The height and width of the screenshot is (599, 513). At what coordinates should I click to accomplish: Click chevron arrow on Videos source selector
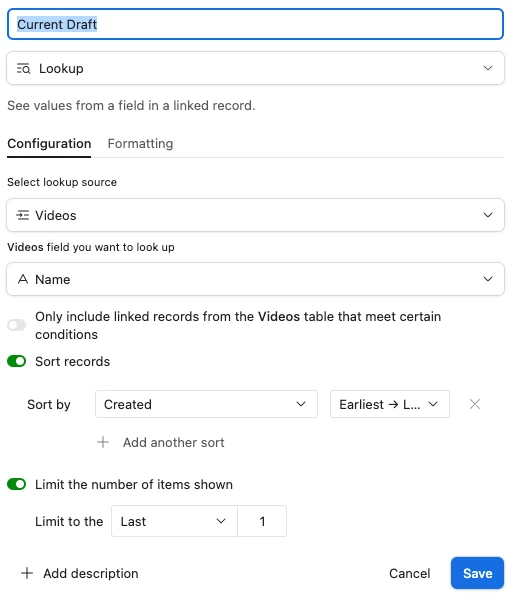pos(488,215)
